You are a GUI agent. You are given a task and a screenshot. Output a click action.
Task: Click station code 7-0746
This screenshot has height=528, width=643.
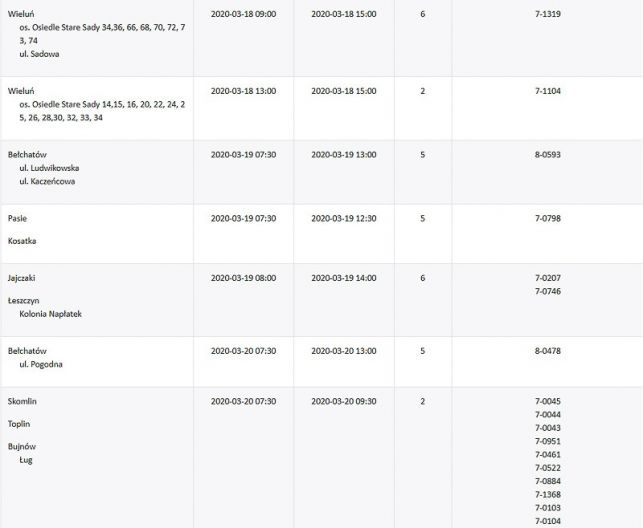click(x=547, y=291)
